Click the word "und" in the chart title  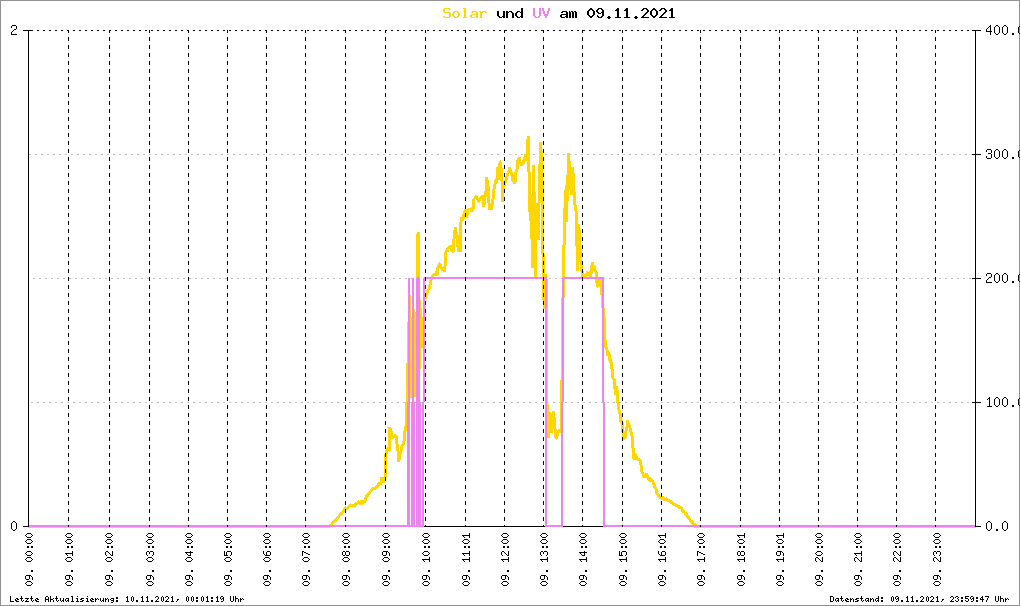point(510,14)
